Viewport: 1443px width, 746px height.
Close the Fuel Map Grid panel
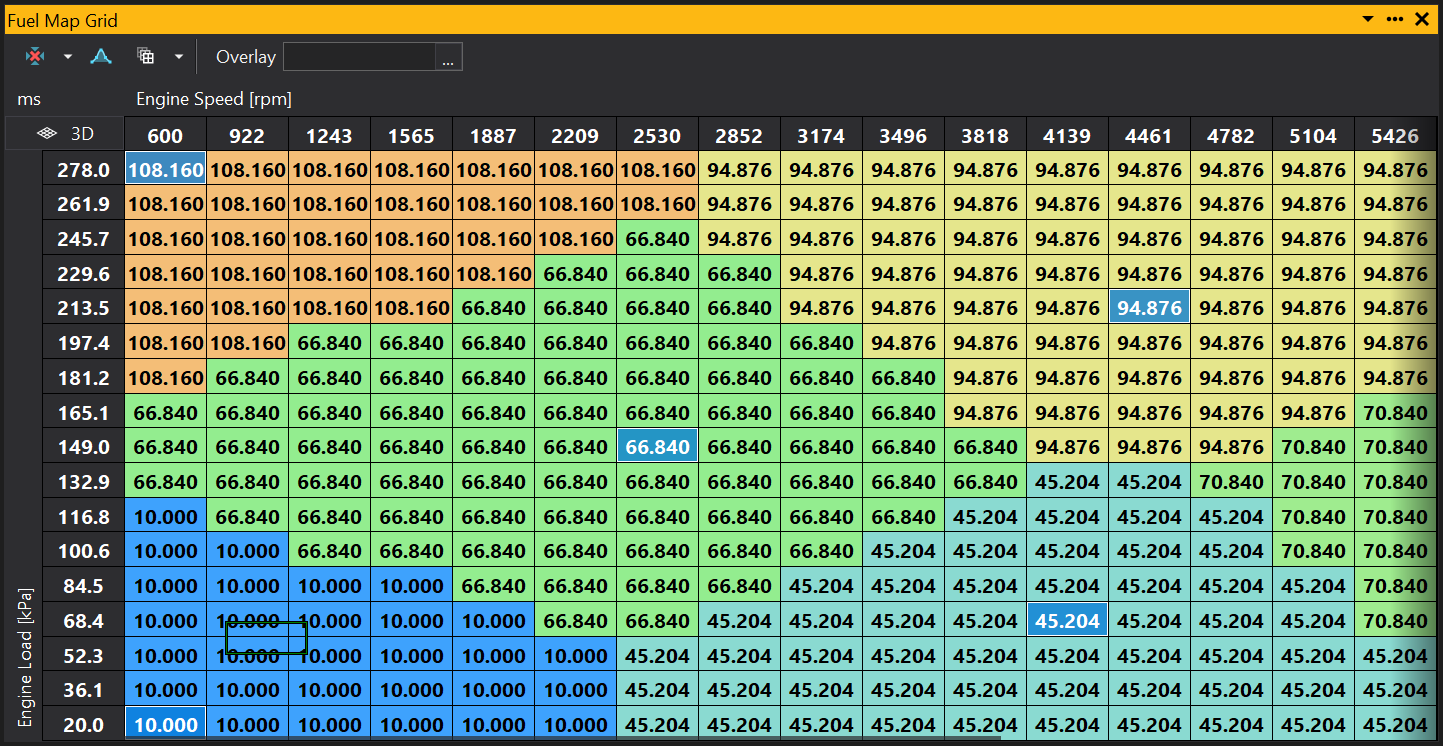coord(1421,19)
